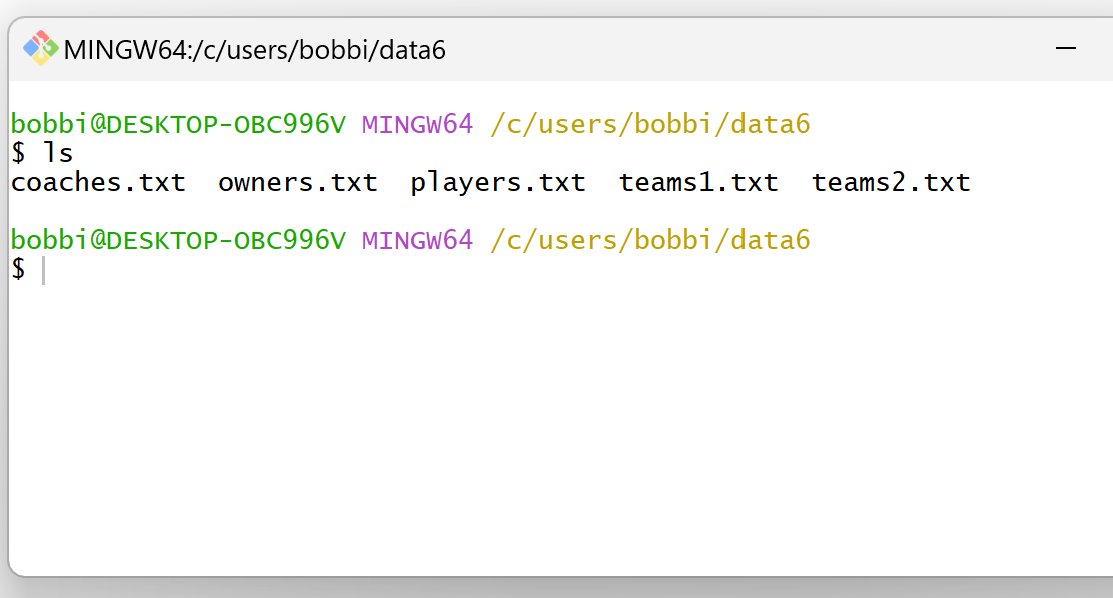Click the window title MINGW64:/c/users/bobbi/data6

click(x=254, y=50)
